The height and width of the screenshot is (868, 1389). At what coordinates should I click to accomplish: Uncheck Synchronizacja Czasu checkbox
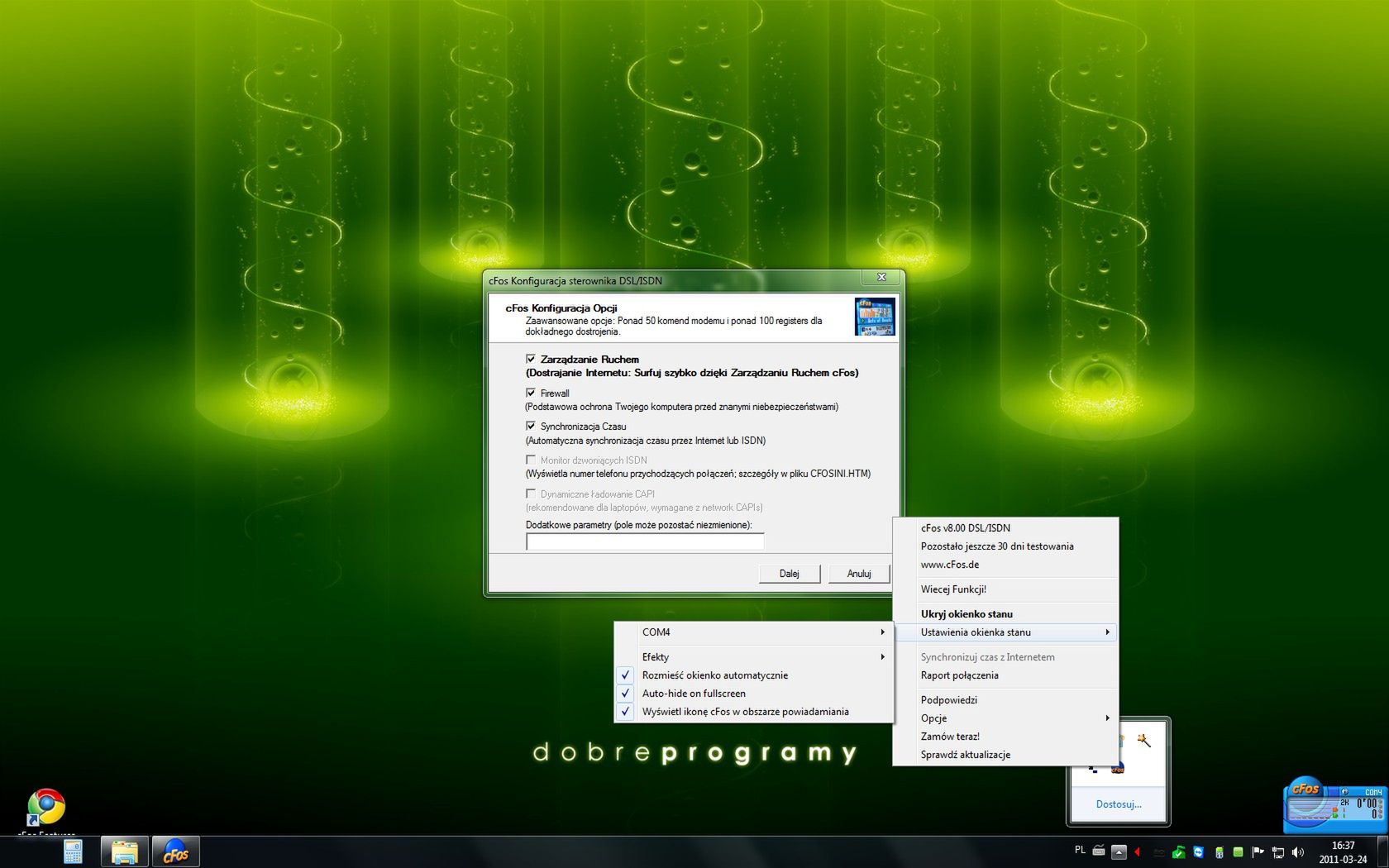point(531,426)
